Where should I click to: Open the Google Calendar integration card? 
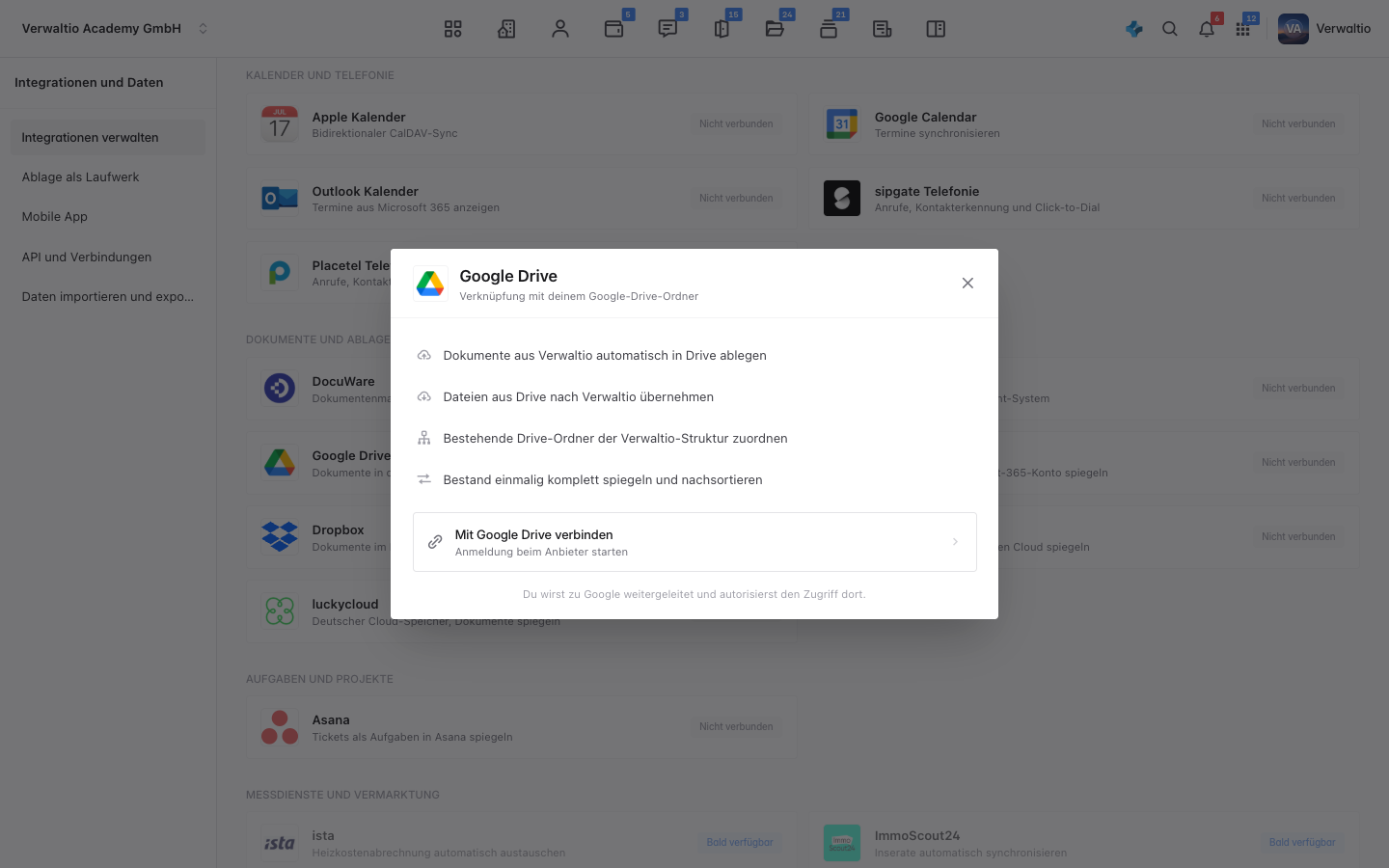(x=1084, y=124)
